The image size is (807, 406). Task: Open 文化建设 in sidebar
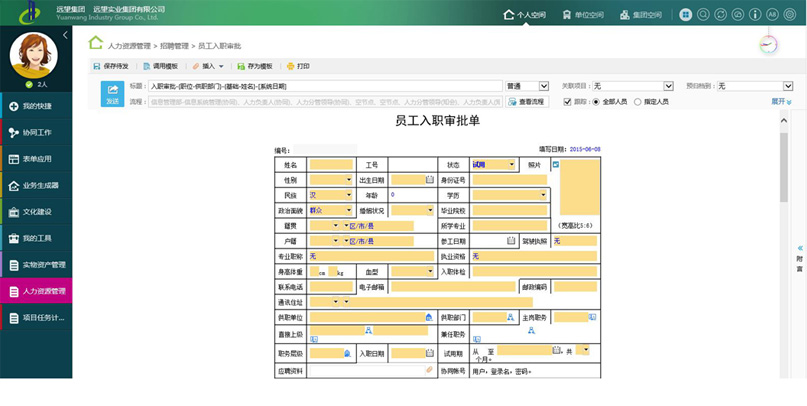[x=36, y=211]
